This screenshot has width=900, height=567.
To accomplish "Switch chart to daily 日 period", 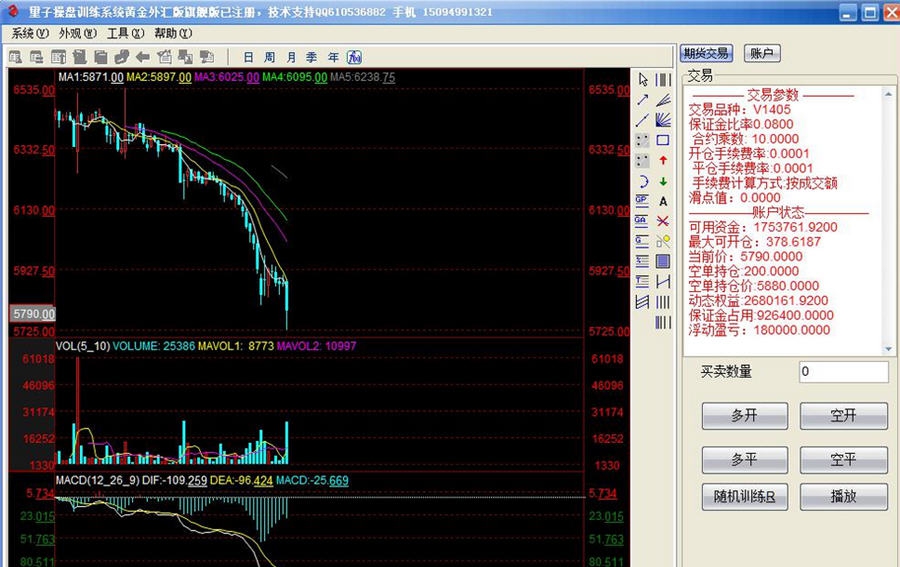I will (248, 57).
